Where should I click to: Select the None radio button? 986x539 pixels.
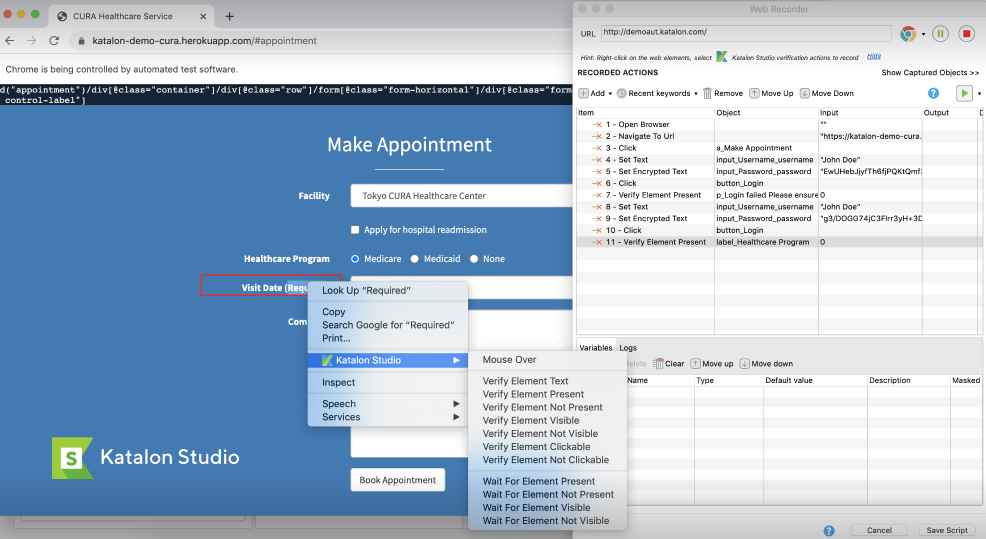[474, 258]
